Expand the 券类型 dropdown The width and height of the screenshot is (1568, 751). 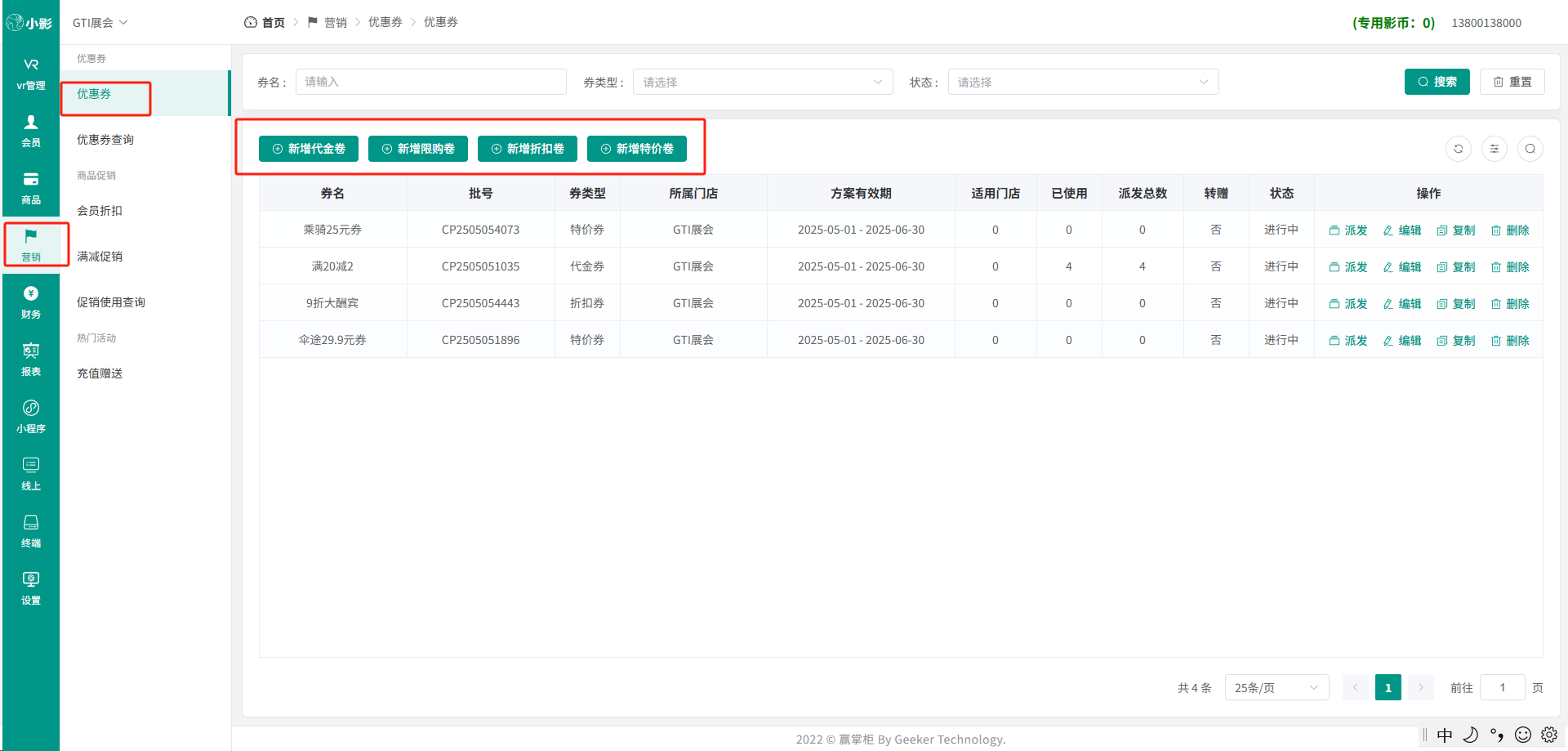(763, 82)
